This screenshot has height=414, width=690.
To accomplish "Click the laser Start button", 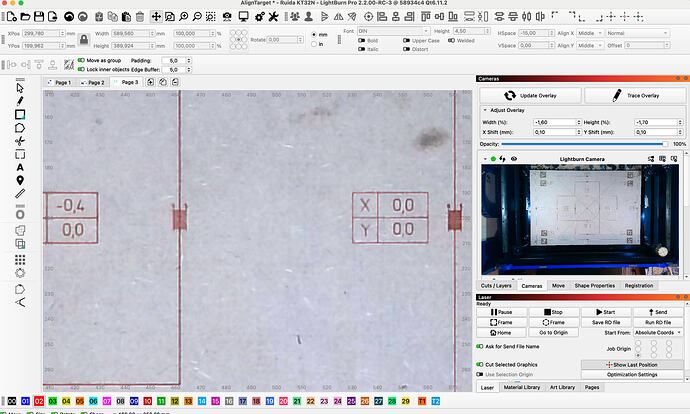I will coord(606,312).
